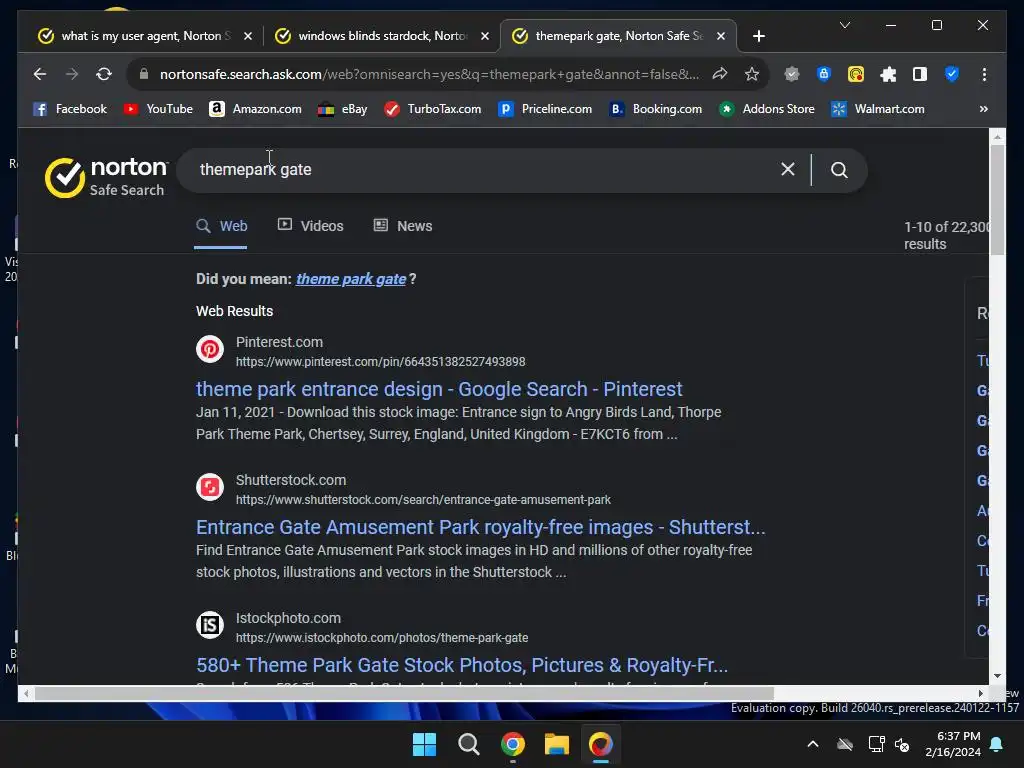
Task: Go back to the previous page
Action: click(x=40, y=74)
